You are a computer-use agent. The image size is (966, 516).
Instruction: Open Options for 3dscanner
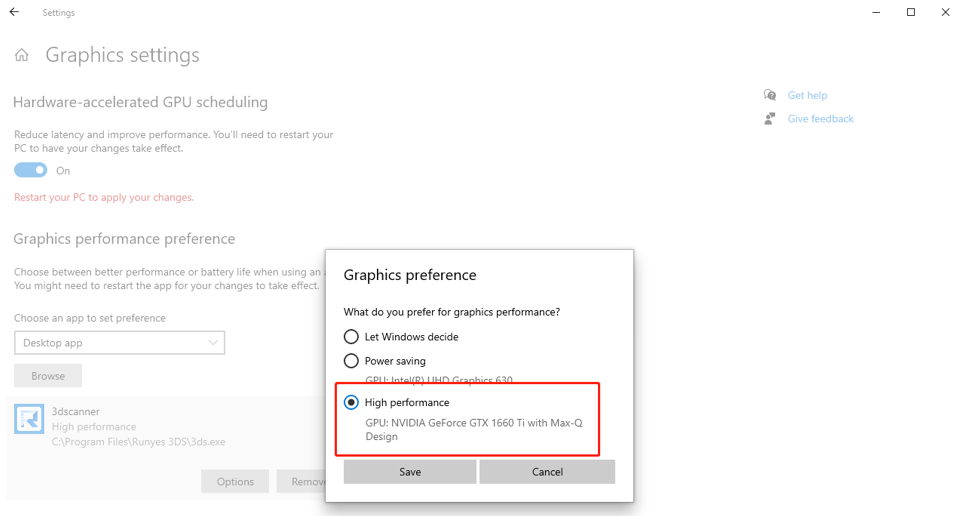tap(235, 482)
